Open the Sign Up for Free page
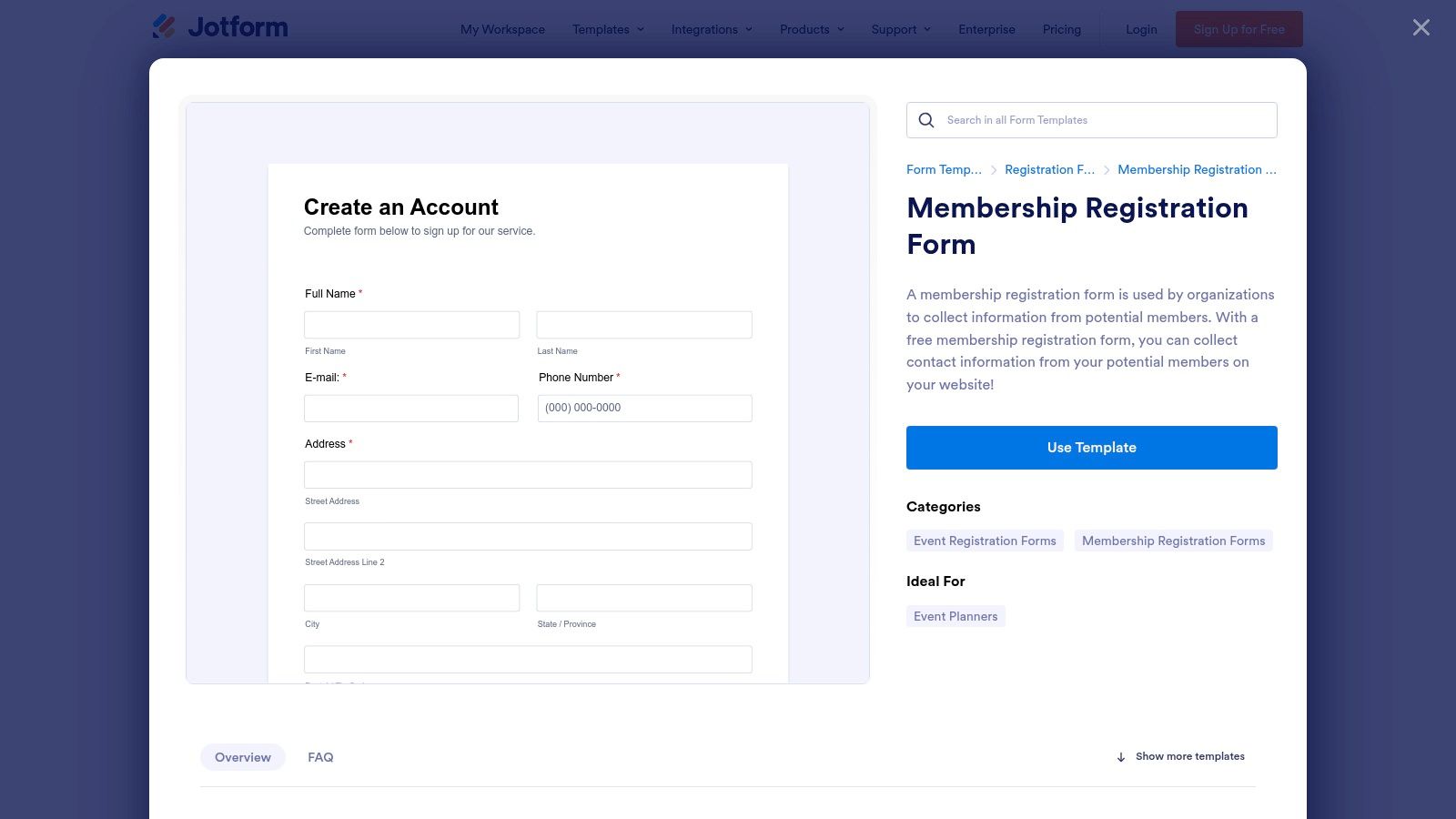Image resolution: width=1456 pixels, height=819 pixels. pyautogui.click(x=1239, y=28)
